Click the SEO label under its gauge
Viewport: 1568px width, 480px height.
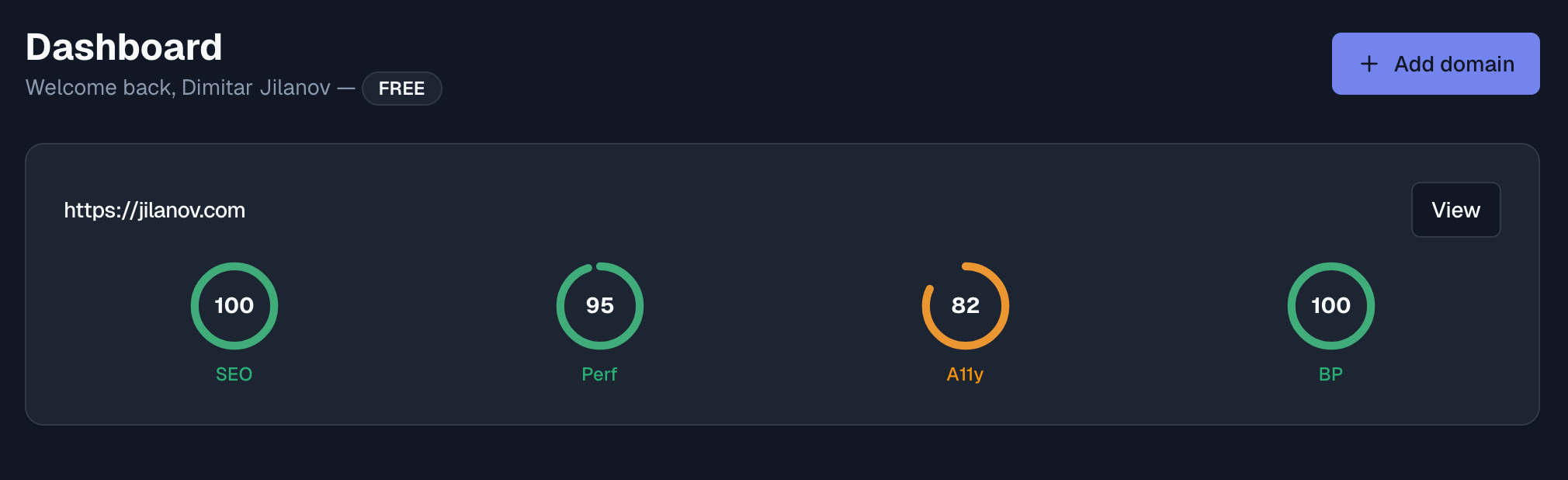point(234,374)
